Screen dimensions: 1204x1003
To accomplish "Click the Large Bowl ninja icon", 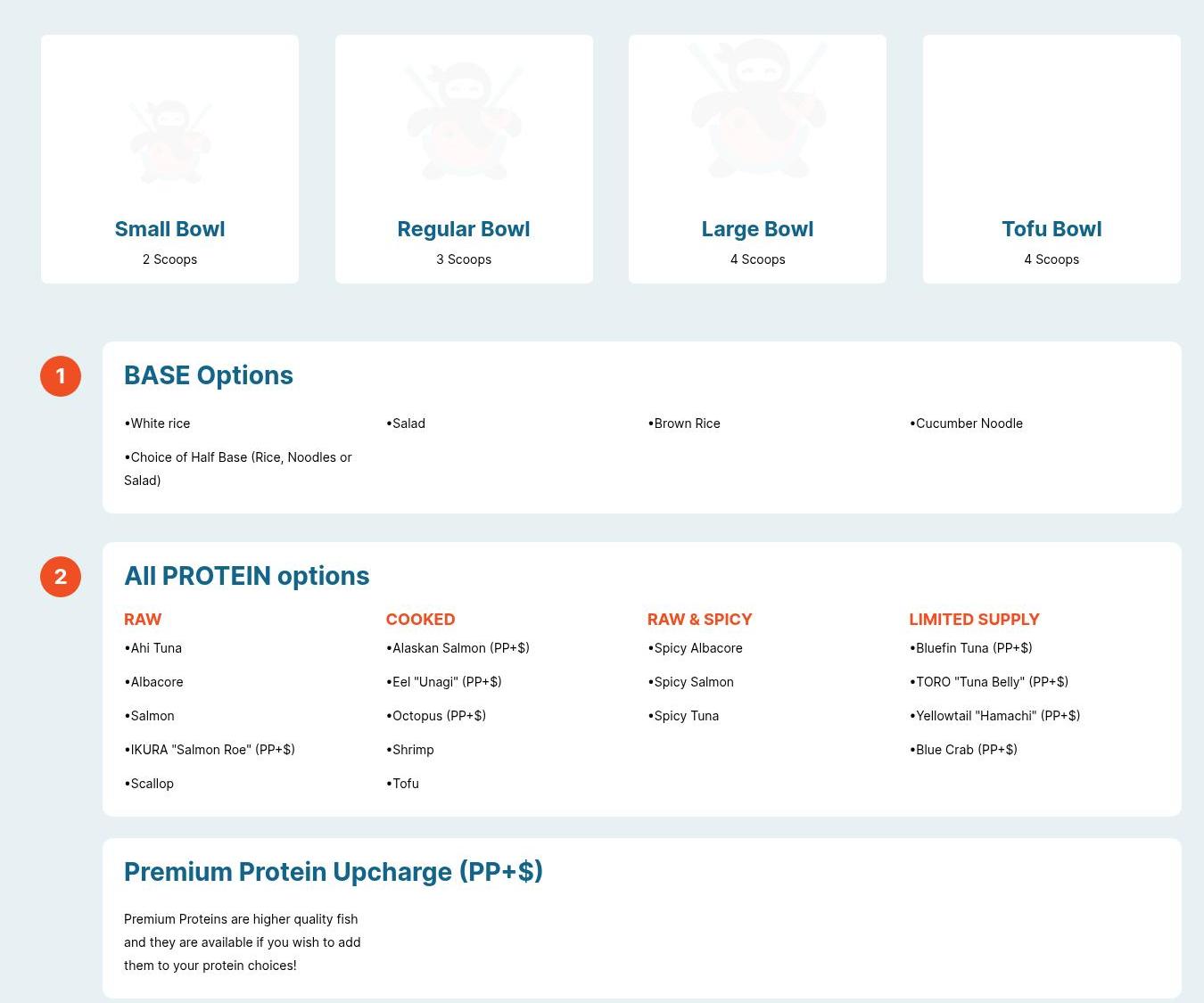I will click(757, 109).
